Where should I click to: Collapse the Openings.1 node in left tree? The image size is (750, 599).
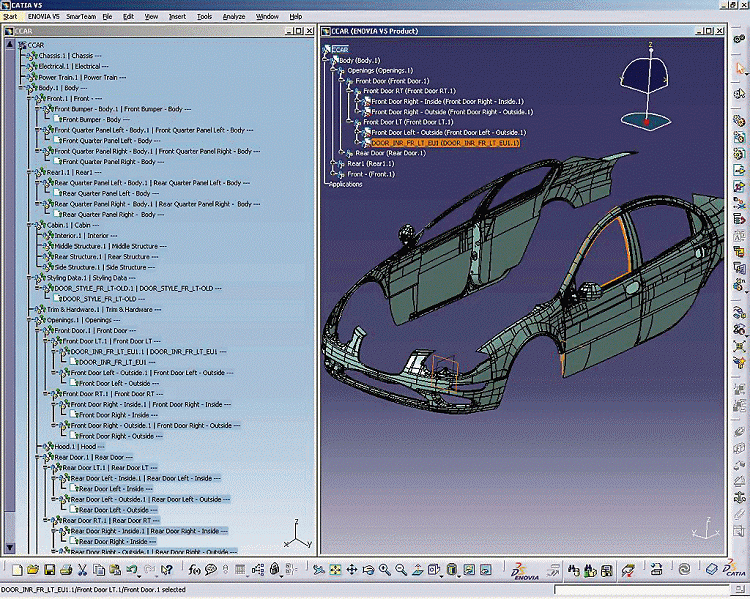click(x=29, y=320)
